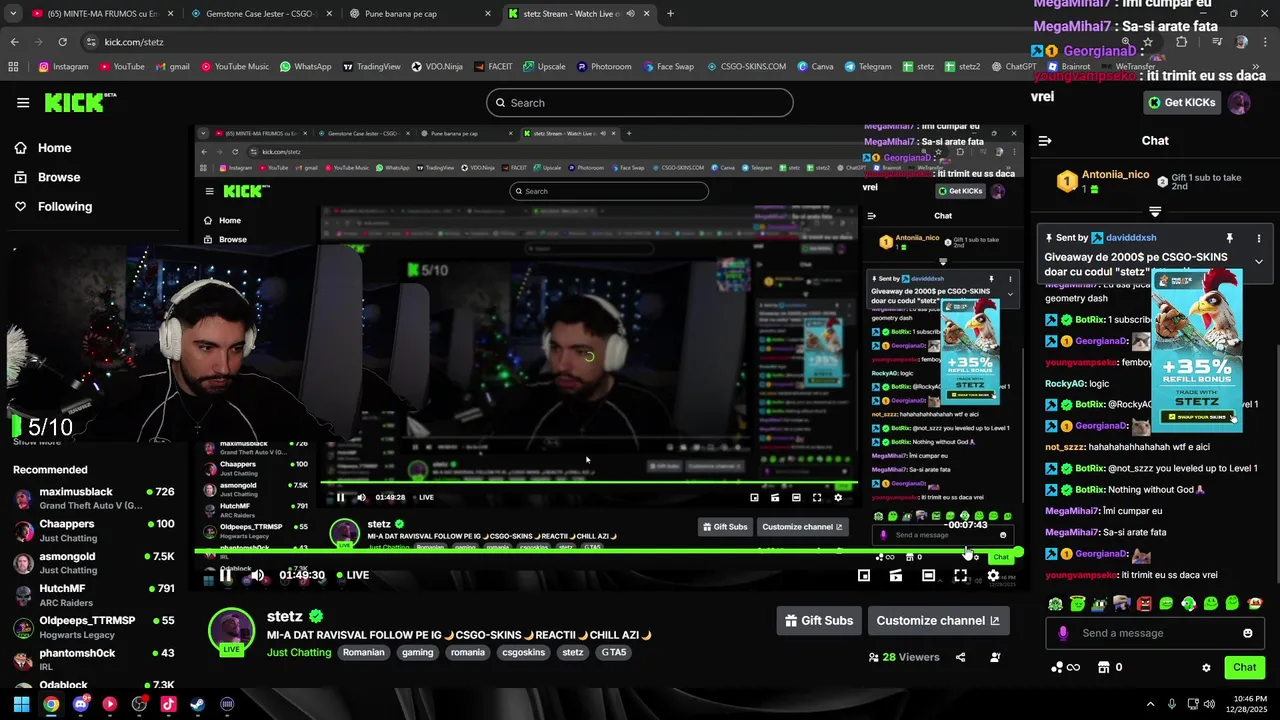Screen dimensions: 1280x720
Task: Open Steam from the taskbar
Action: coord(197,704)
